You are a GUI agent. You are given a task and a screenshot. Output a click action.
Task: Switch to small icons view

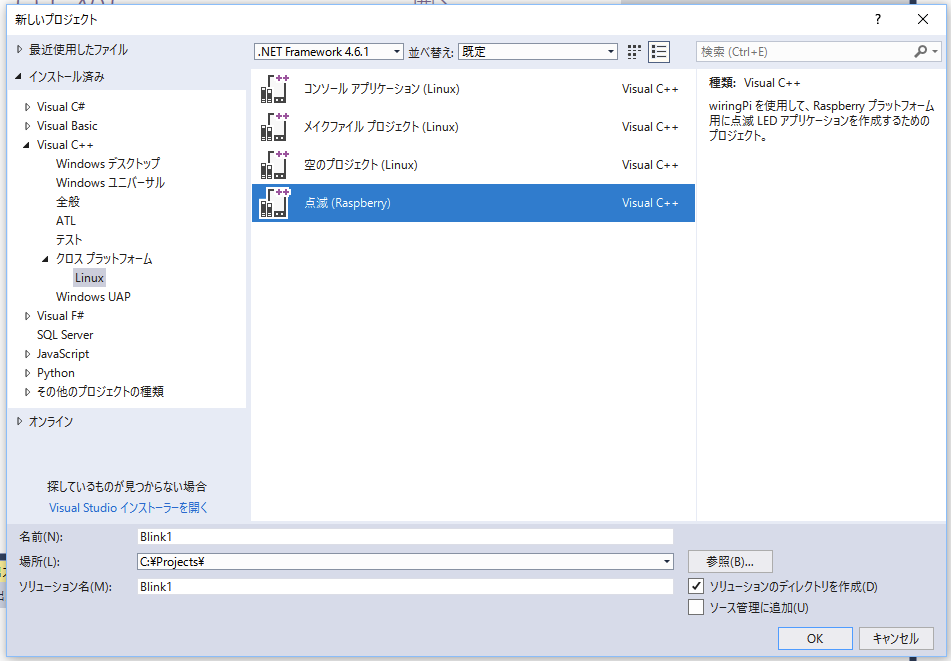634,52
